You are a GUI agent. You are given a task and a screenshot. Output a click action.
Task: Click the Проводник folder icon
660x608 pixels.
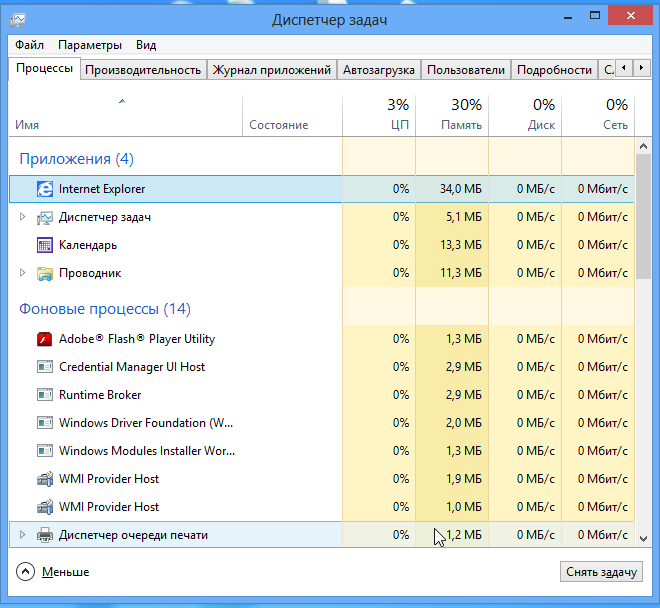point(45,273)
